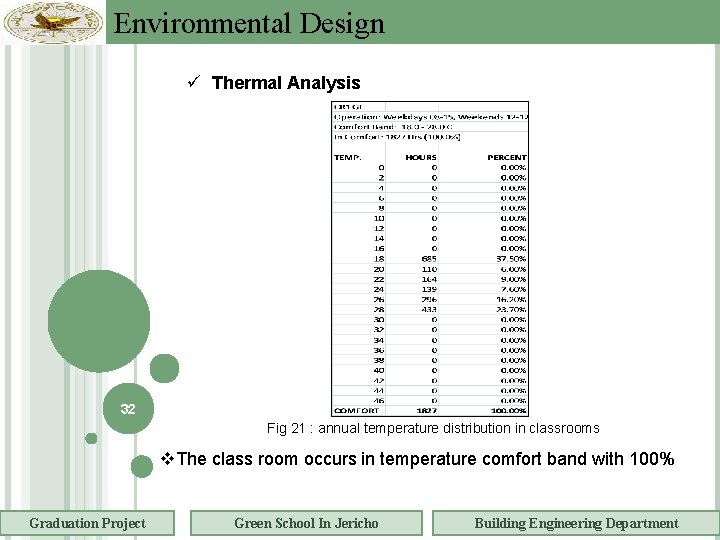Click the 23.70% percent cell
This screenshot has width=720, height=540.
click(x=511, y=309)
